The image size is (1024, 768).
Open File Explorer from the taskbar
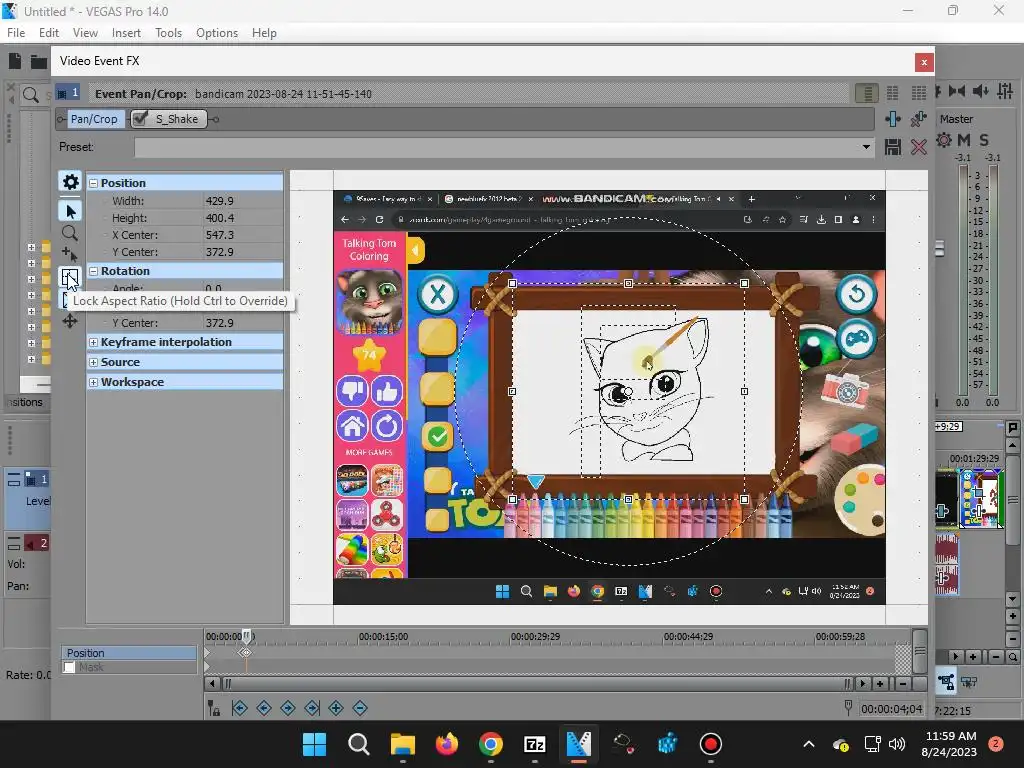pyautogui.click(x=403, y=744)
